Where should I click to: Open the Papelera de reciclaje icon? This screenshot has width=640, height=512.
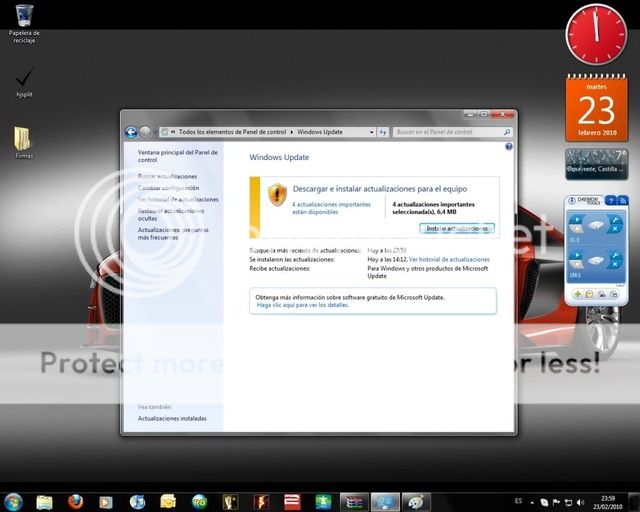click(24, 24)
